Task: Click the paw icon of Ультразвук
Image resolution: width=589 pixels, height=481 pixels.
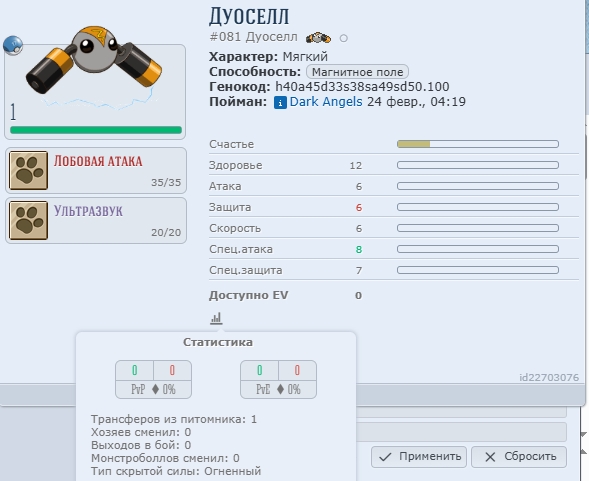Action: (29, 220)
